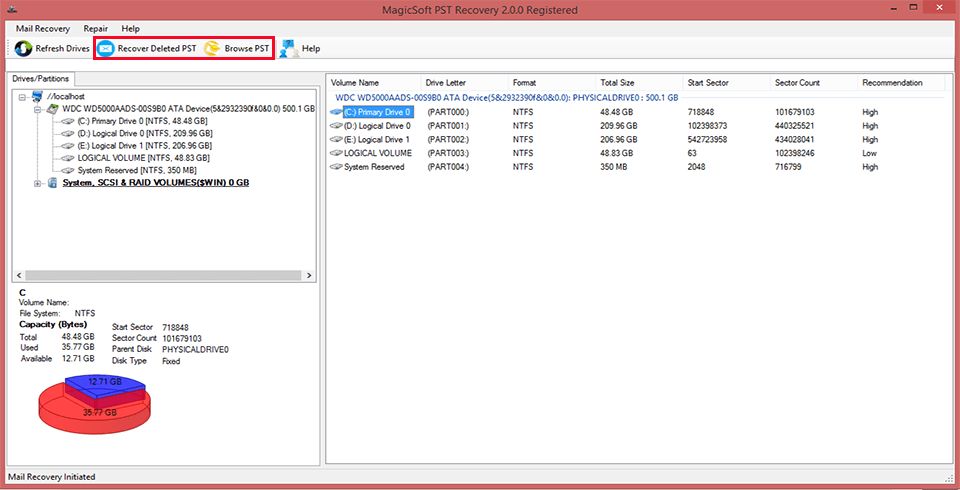The width and height of the screenshot is (960, 490).
Task: Select (E:) Logical Drive 1 list row
Action: (377, 140)
